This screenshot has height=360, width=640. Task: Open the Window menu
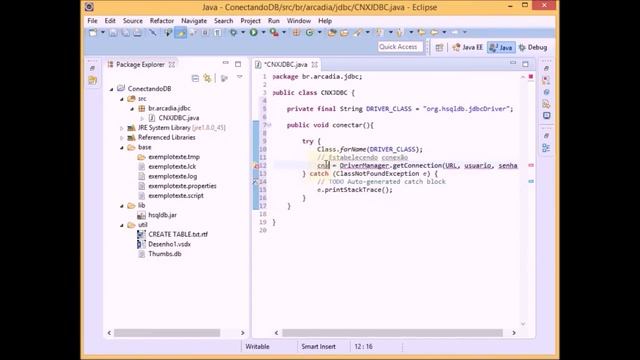[x=299, y=21]
